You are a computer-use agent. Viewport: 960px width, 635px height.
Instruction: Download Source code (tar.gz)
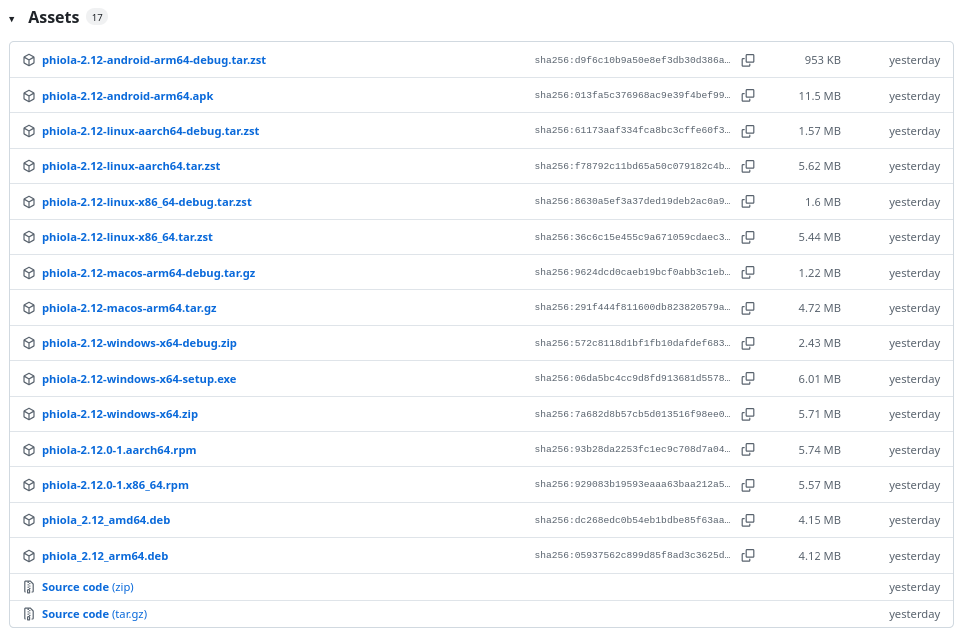click(94, 614)
